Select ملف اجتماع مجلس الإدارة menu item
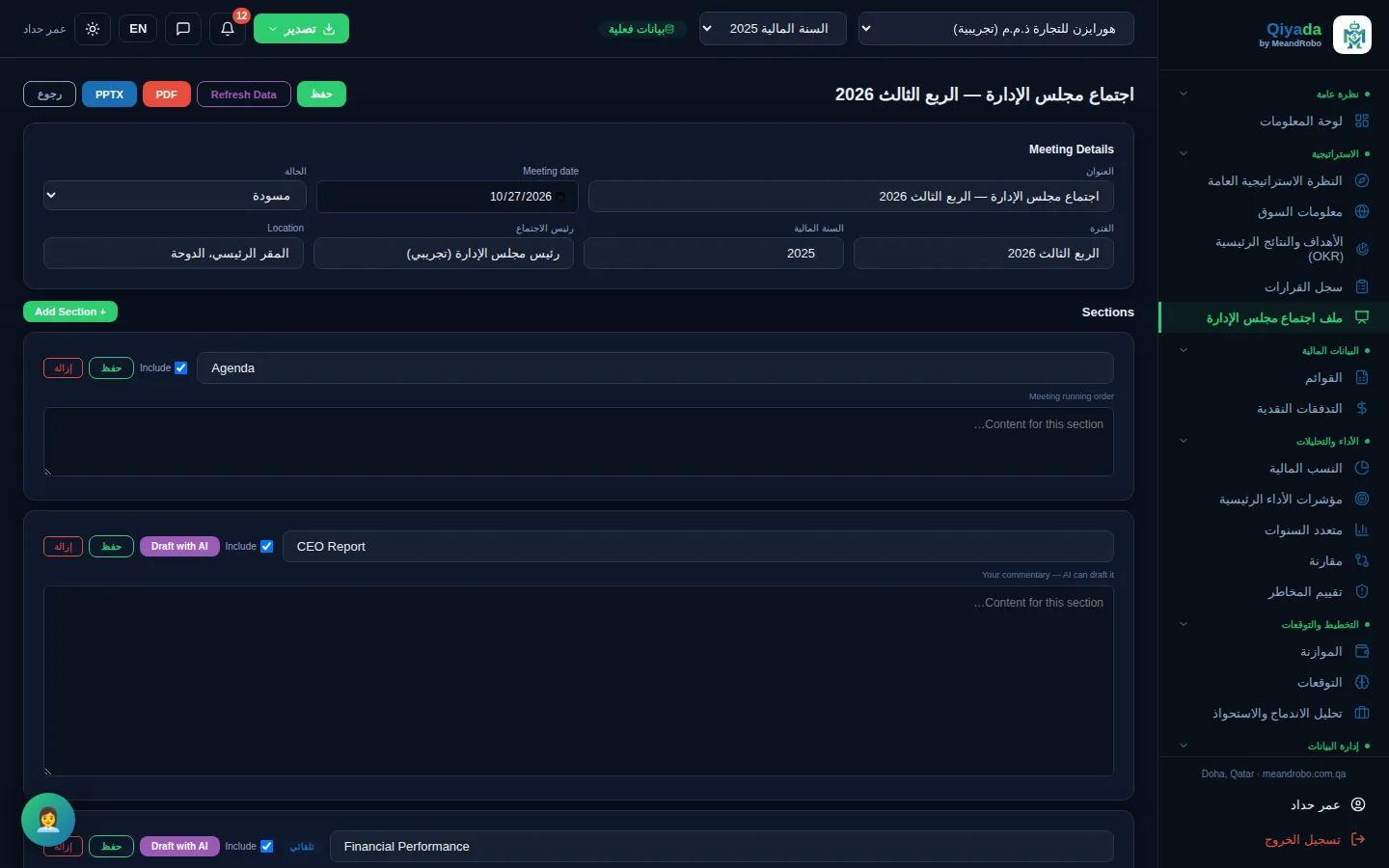This screenshot has width=1389, height=868. point(1273,317)
